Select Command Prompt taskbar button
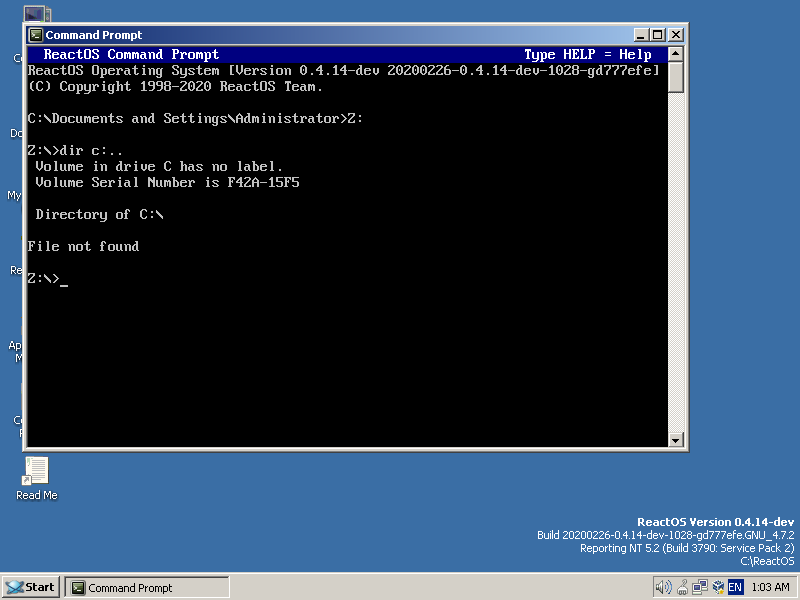Image resolution: width=800 pixels, height=600 pixels. tap(147, 587)
